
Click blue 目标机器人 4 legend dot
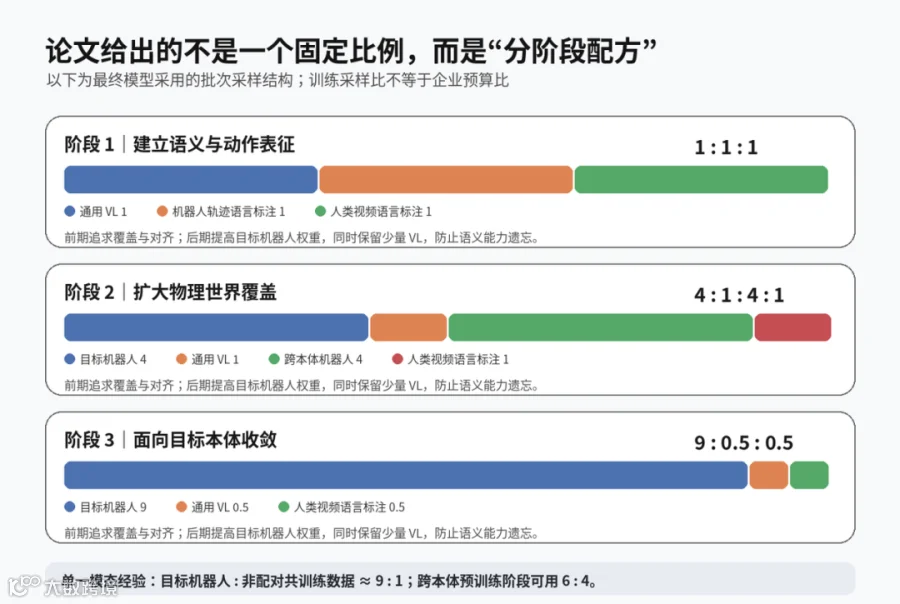tap(70, 359)
